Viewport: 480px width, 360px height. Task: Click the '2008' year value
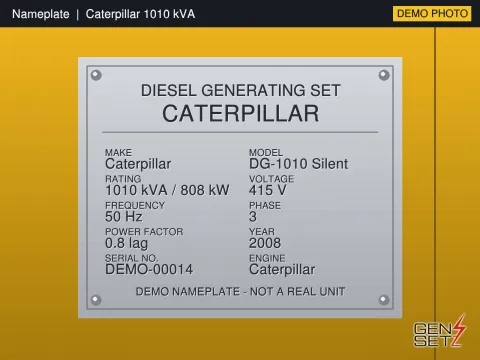pos(265,243)
